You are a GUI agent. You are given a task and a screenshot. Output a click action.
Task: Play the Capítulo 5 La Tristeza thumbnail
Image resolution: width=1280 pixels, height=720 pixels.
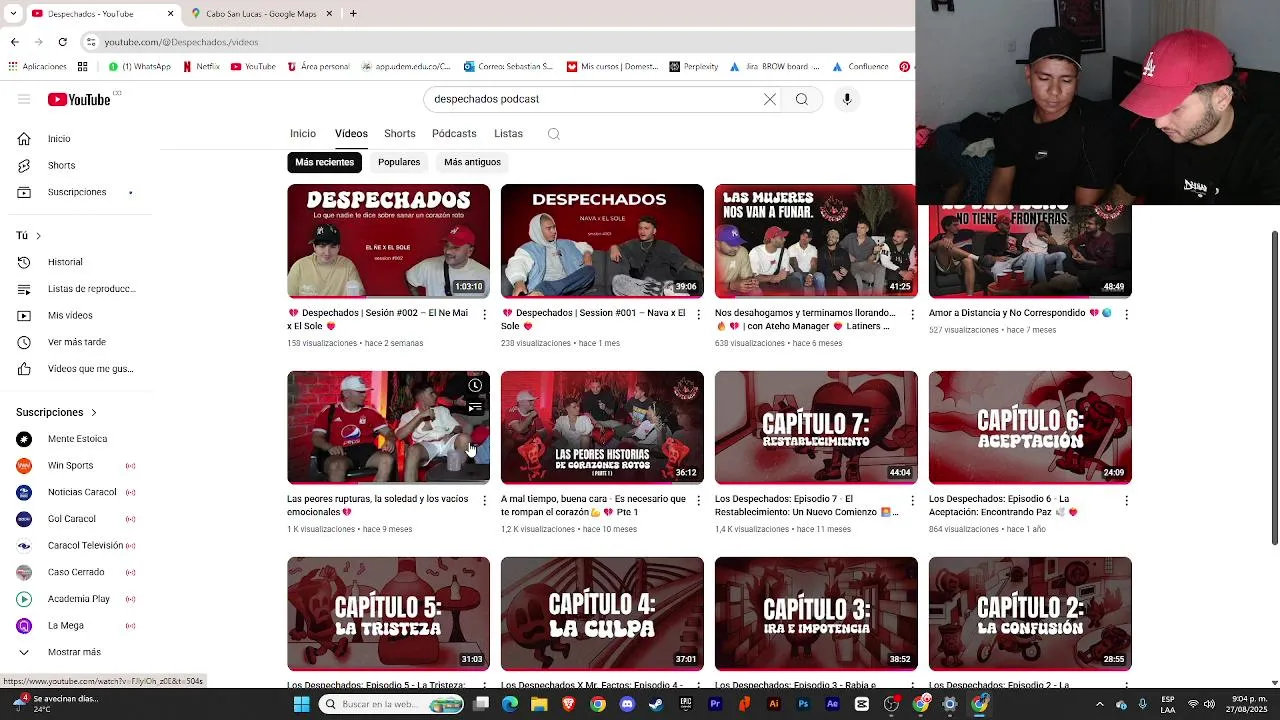pyautogui.click(x=388, y=614)
